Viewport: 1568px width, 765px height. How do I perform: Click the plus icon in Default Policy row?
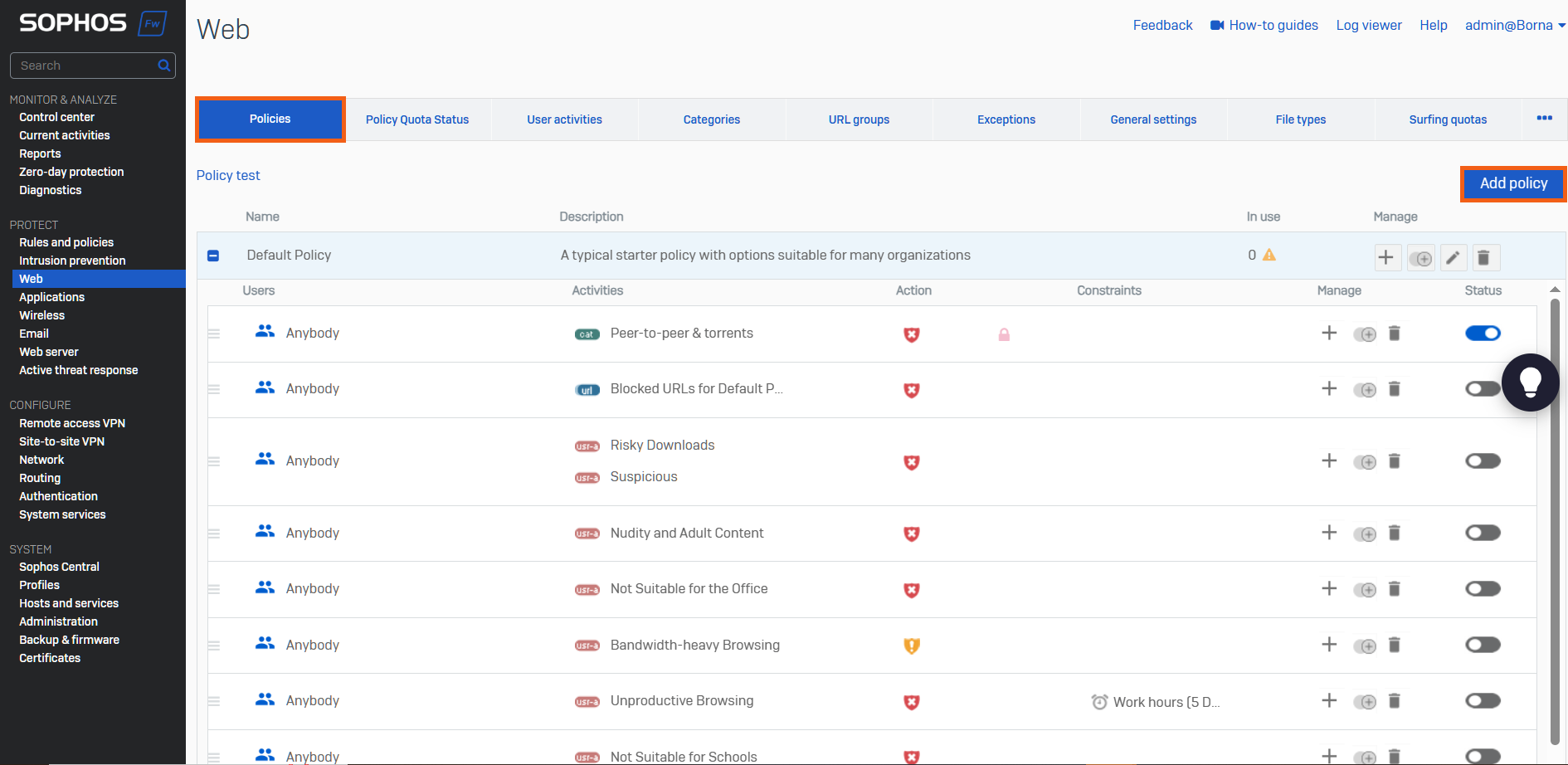point(1386,258)
